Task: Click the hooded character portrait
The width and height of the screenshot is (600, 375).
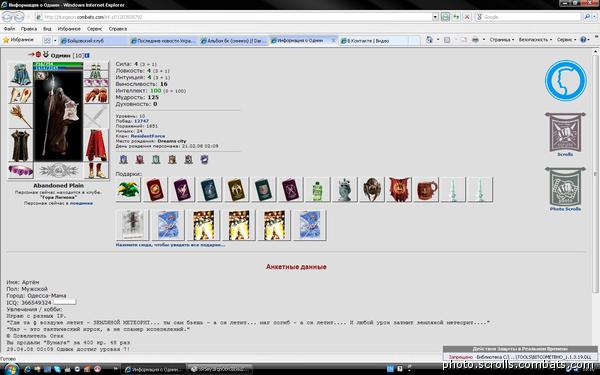Action: coord(58,116)
